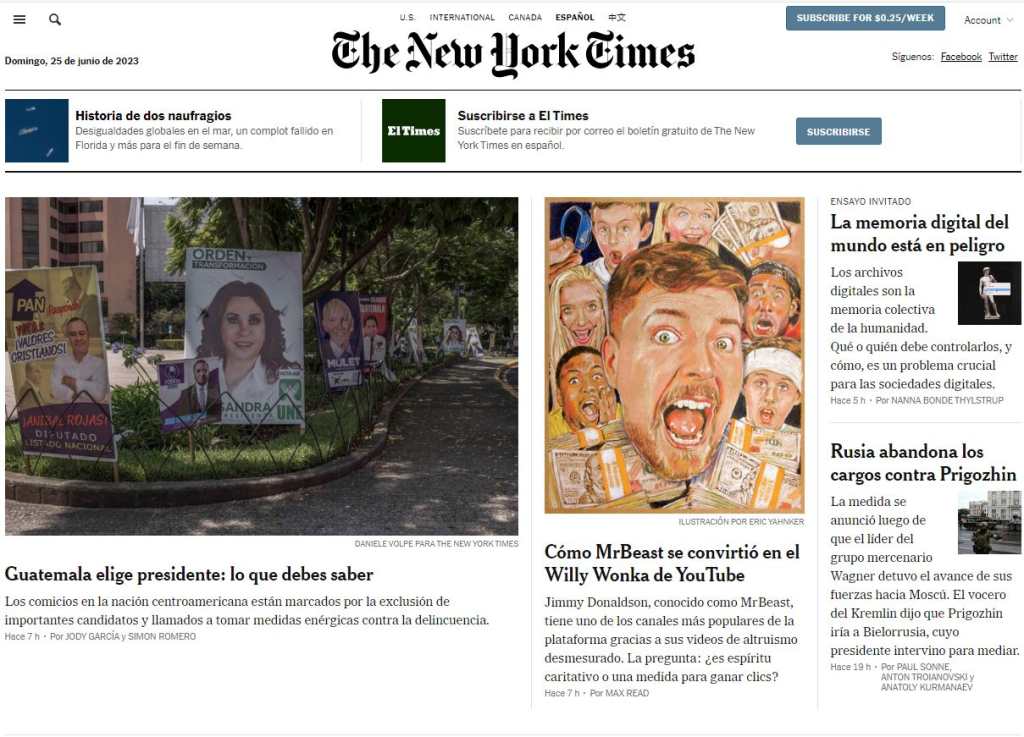This screenshot has height=737, width=1024.
Task: Read Guatemala elige presidente headline
Action: coord(189,574)
